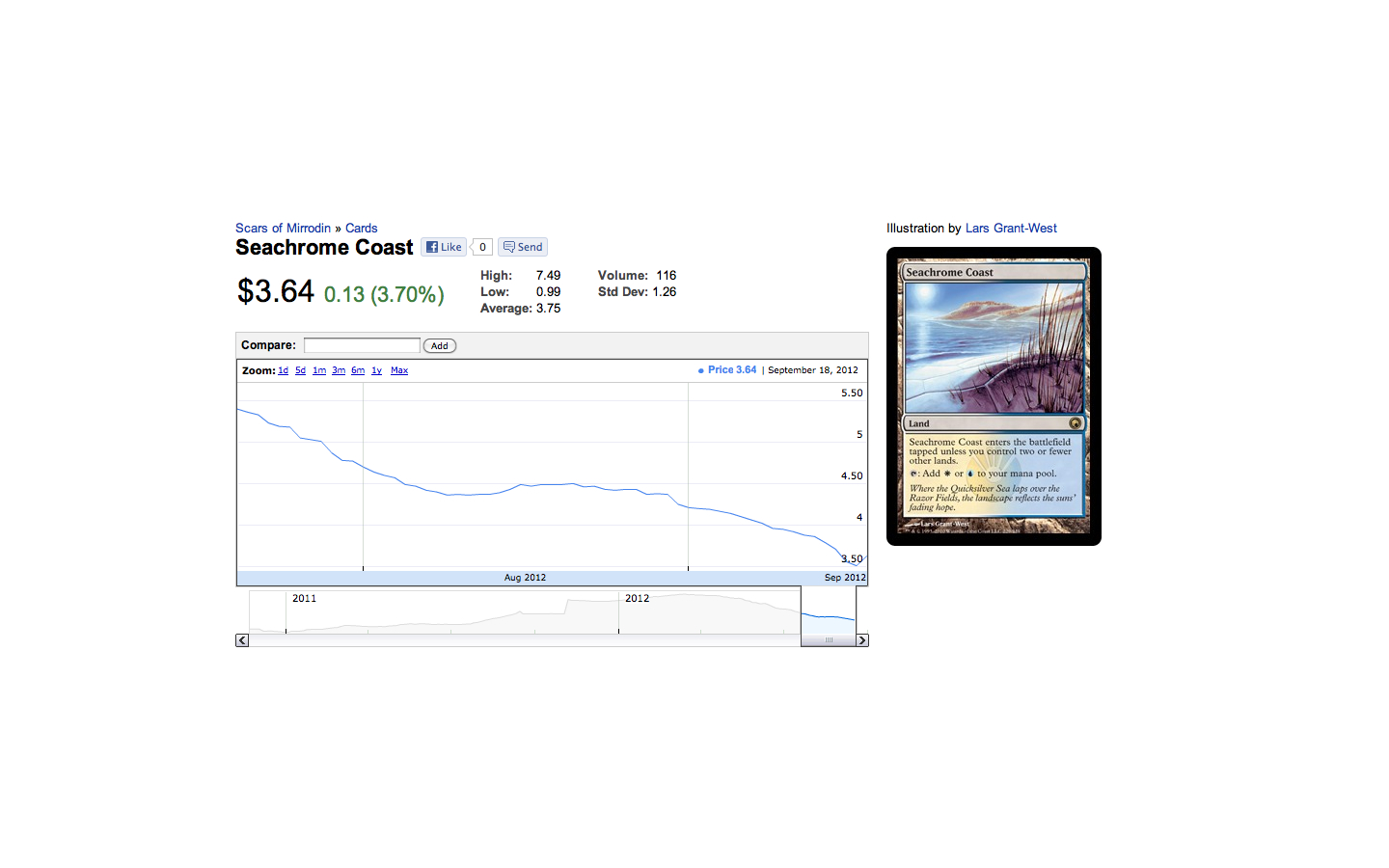The width and height of the screenshot is (1389, 868).
Task: Click the Facebook Like button
Action: pos(445,247)
